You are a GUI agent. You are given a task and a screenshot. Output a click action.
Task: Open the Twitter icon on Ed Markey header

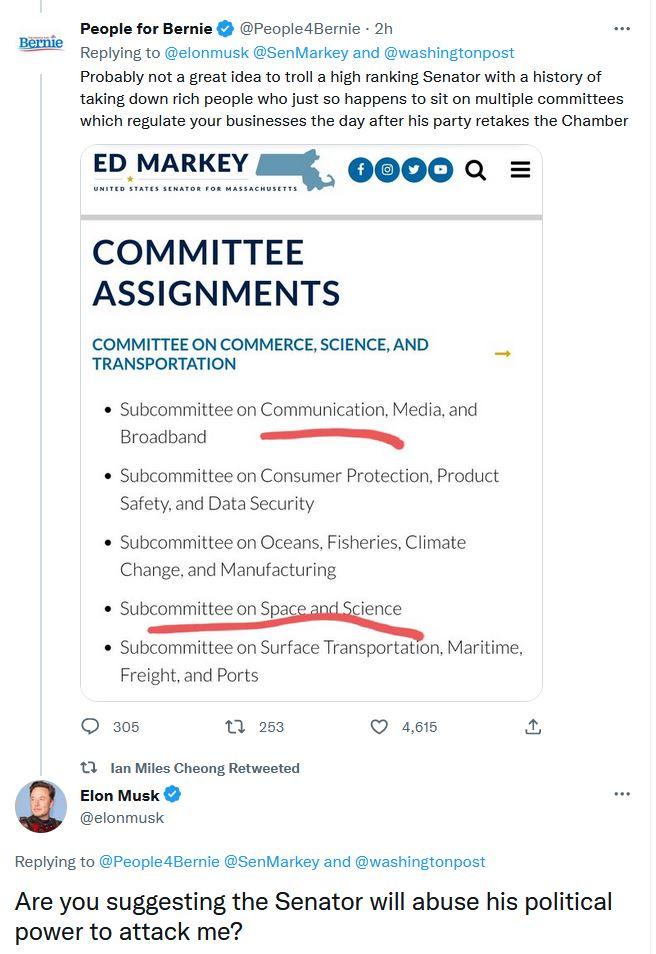[414, 170]
